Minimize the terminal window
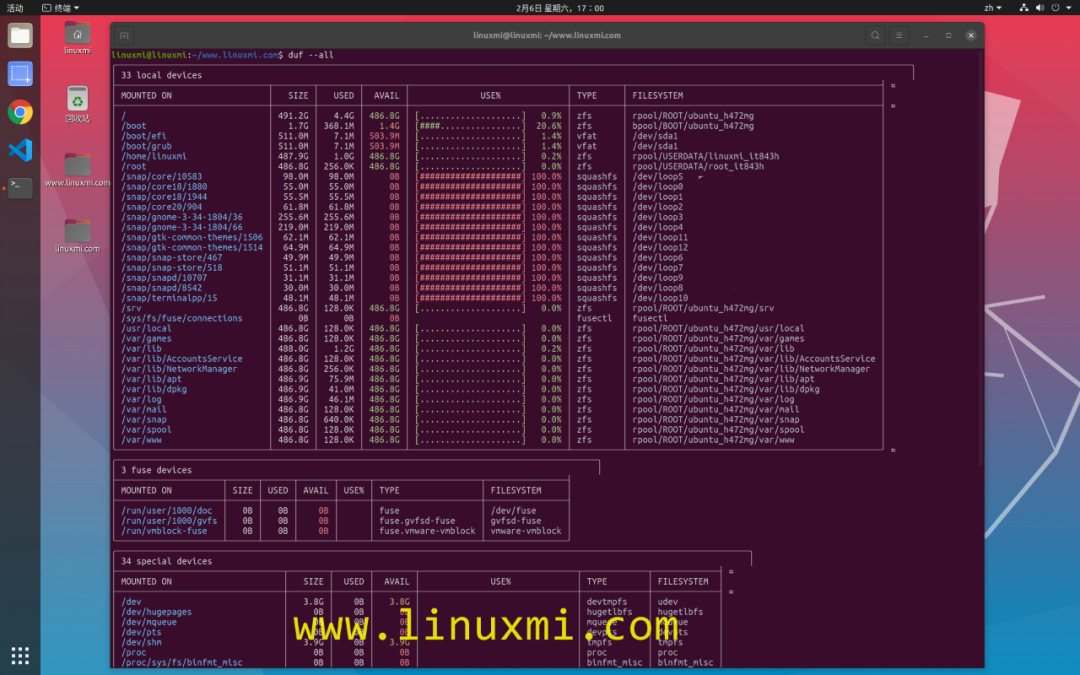The image size is (1080, 675). click(926, 35)
